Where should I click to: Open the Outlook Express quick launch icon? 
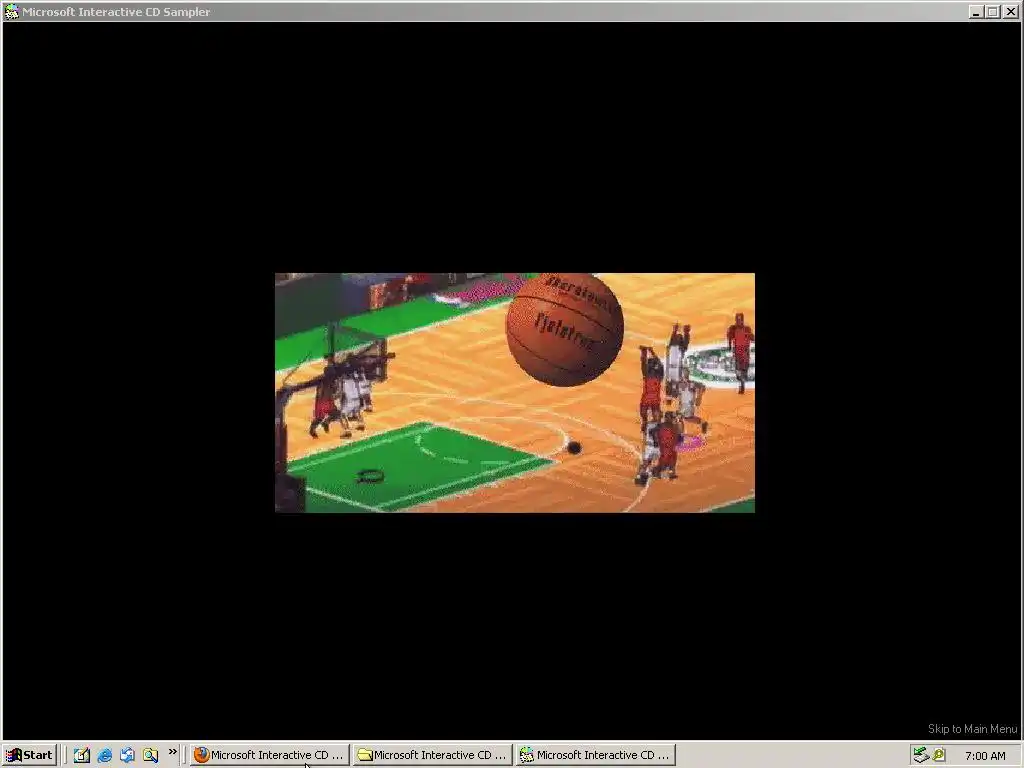[127, 755]
